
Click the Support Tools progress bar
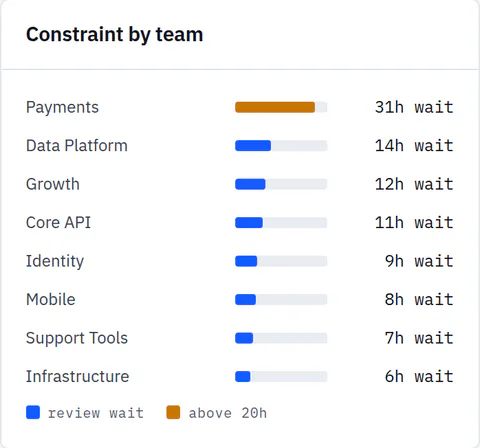click(281, 338)
